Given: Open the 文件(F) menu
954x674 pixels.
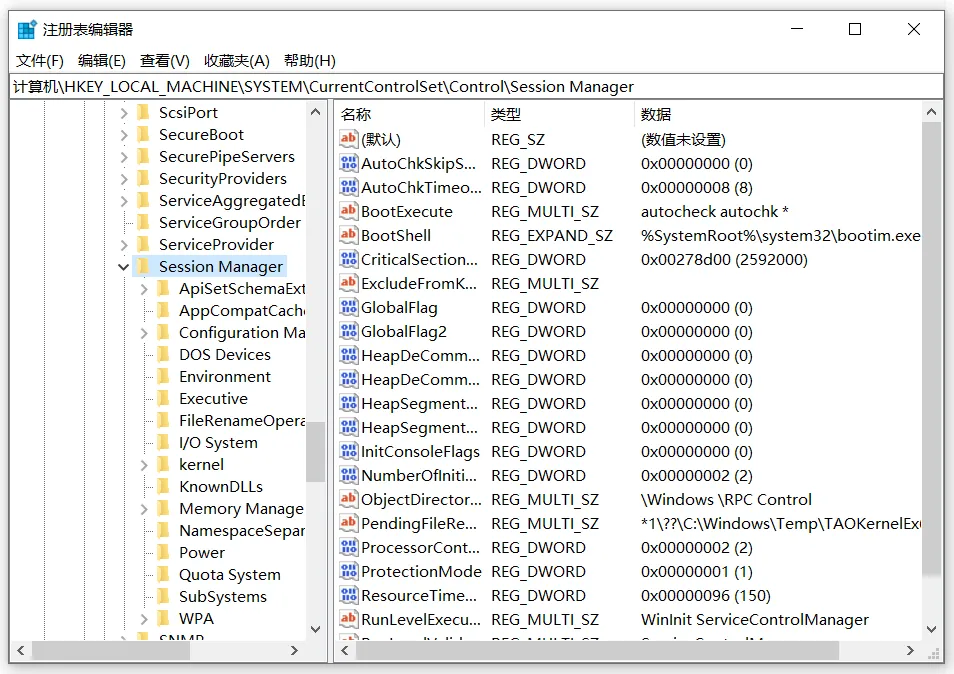Looking at the screenshot, I should coord(40,61).
